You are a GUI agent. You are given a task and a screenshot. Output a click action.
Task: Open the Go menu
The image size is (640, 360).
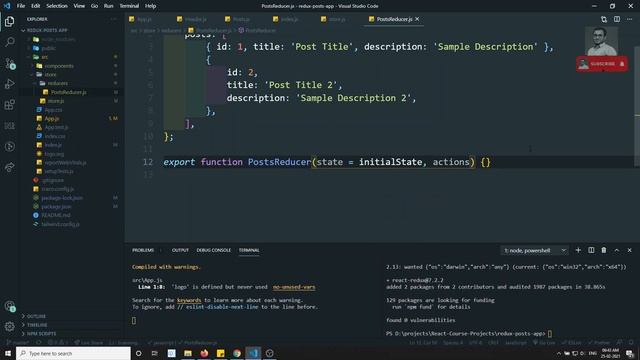coord(94,6)
